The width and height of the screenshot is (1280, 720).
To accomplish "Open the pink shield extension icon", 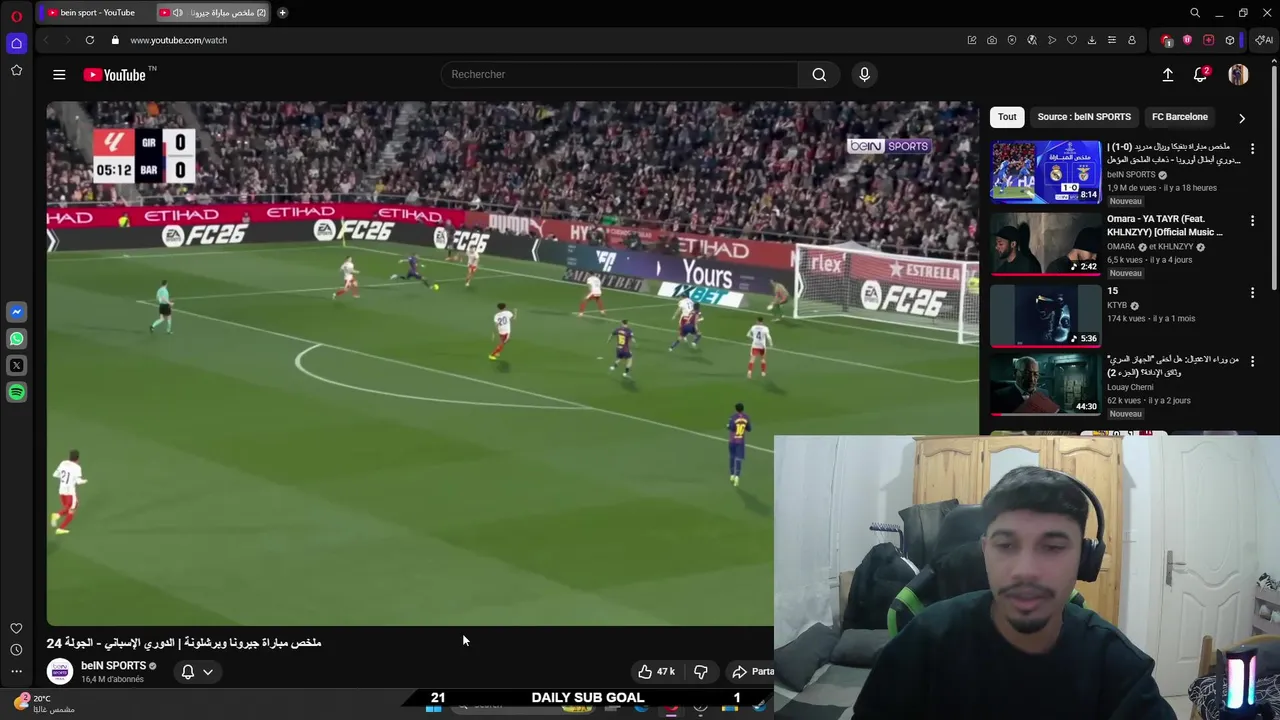I will click(1187, 40).
